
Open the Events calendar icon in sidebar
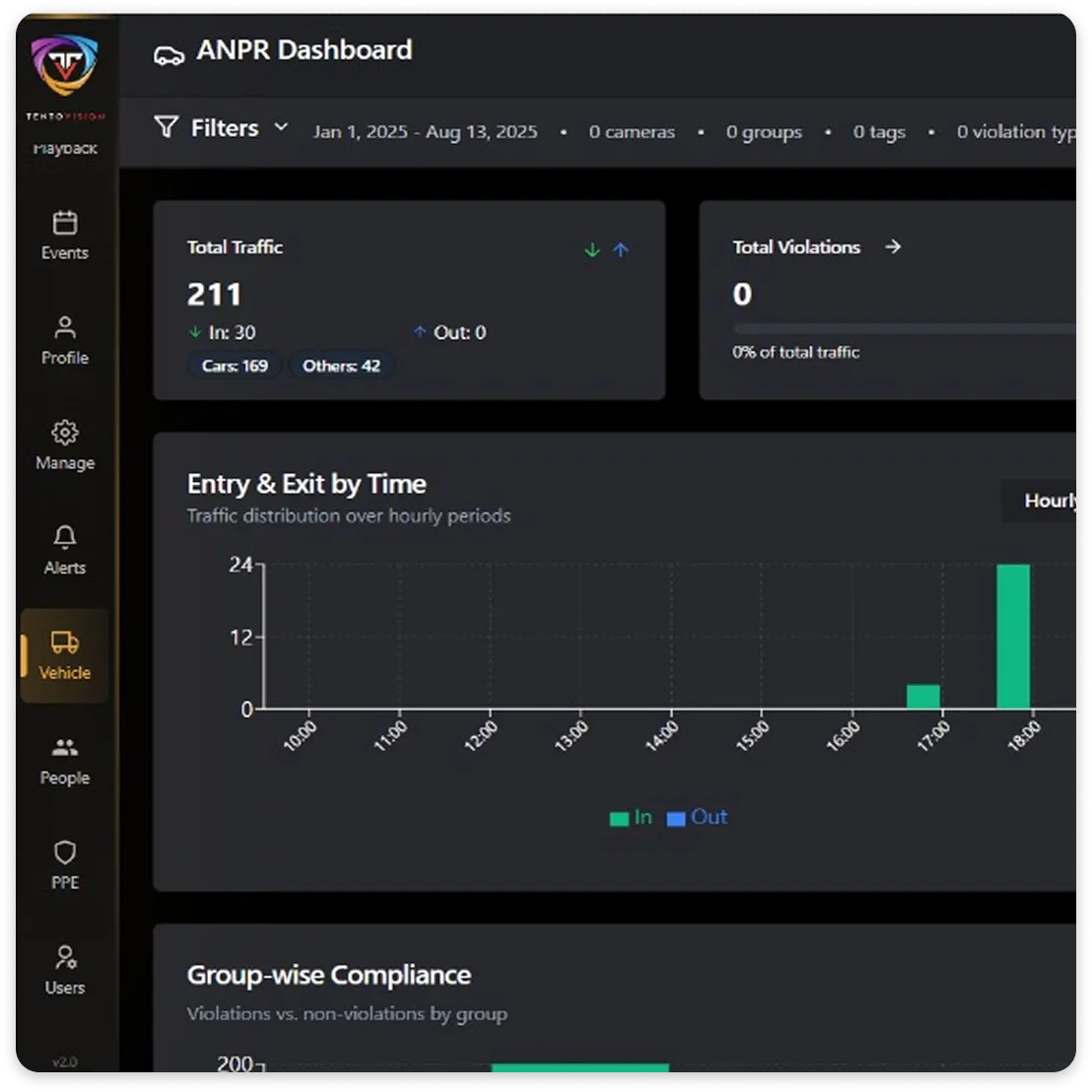65,224
